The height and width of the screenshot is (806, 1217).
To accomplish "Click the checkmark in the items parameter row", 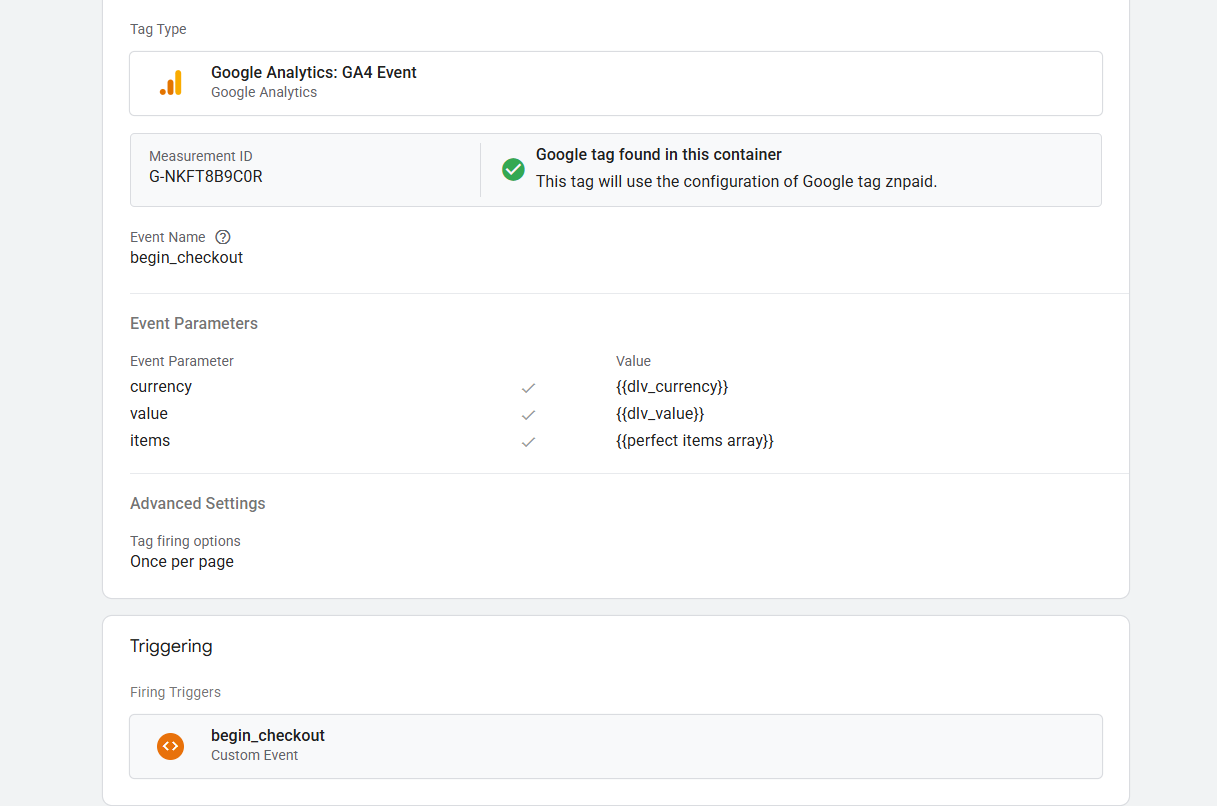I will 528,442.
